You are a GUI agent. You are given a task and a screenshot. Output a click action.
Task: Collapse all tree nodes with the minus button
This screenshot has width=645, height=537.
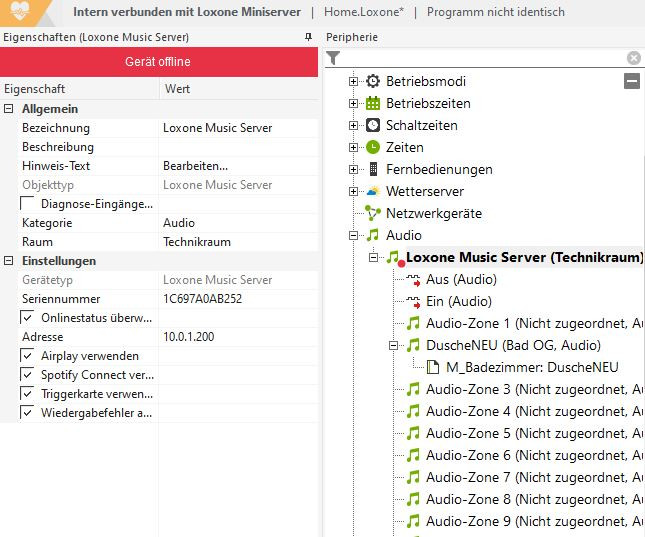point(632,81)
